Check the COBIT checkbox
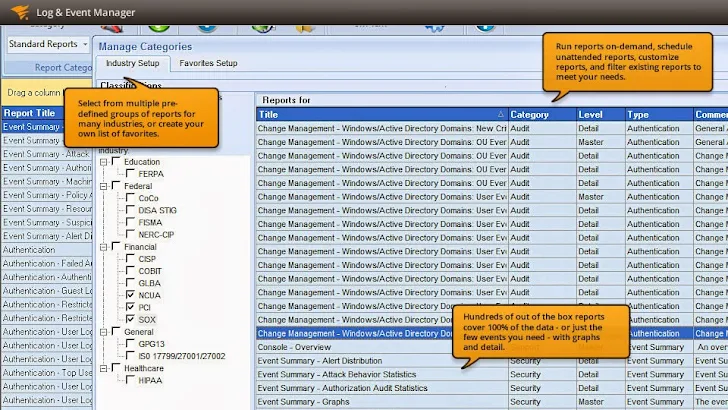728x410 pixels. (130, 270)
